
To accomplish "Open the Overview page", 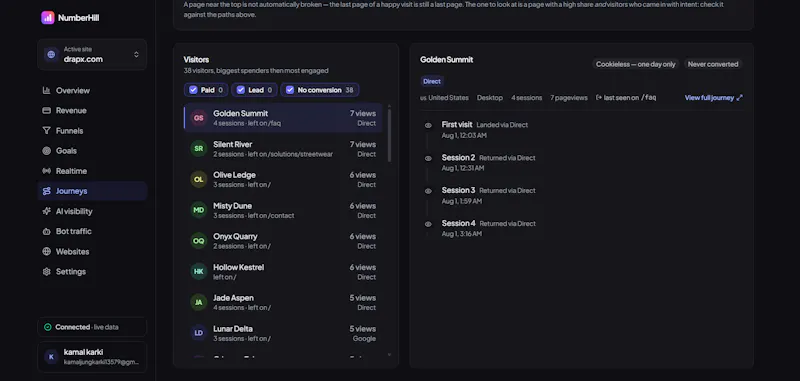I will click(x=92, y=90).
